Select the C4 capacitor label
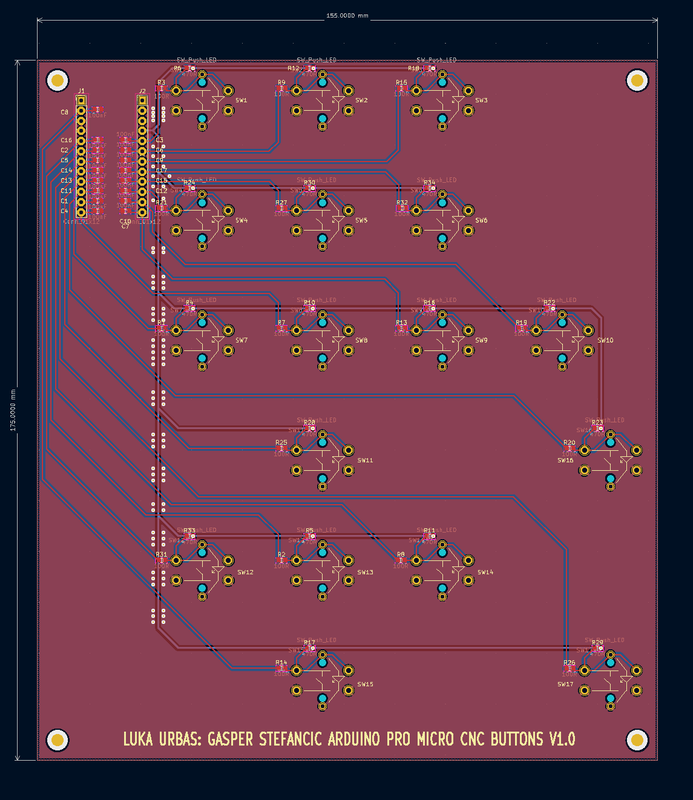Viewport: 693px width, 800px height. click(x=64, y=211)
